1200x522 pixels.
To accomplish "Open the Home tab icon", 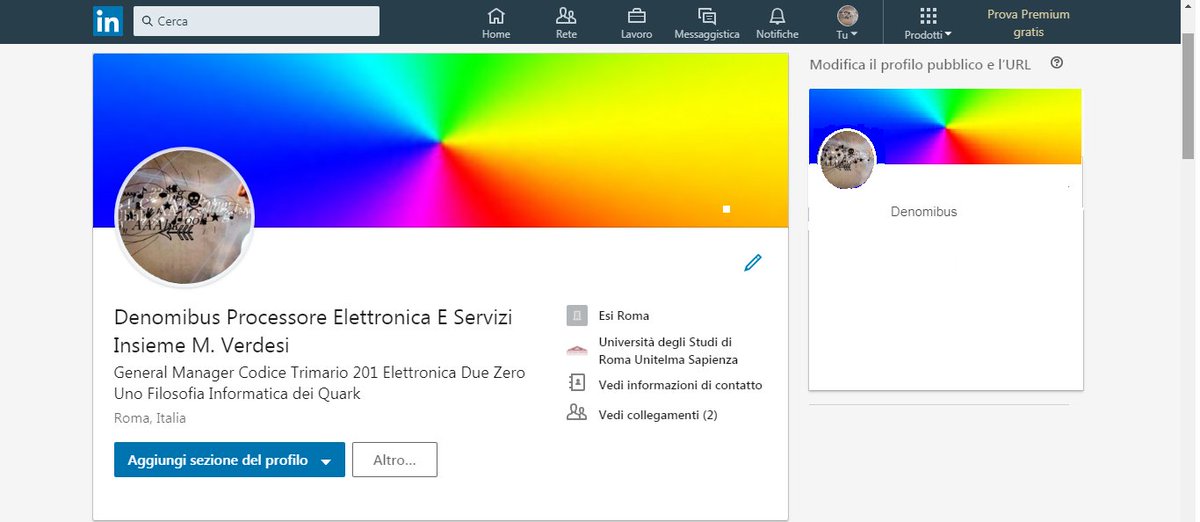I will pos(496,16).
